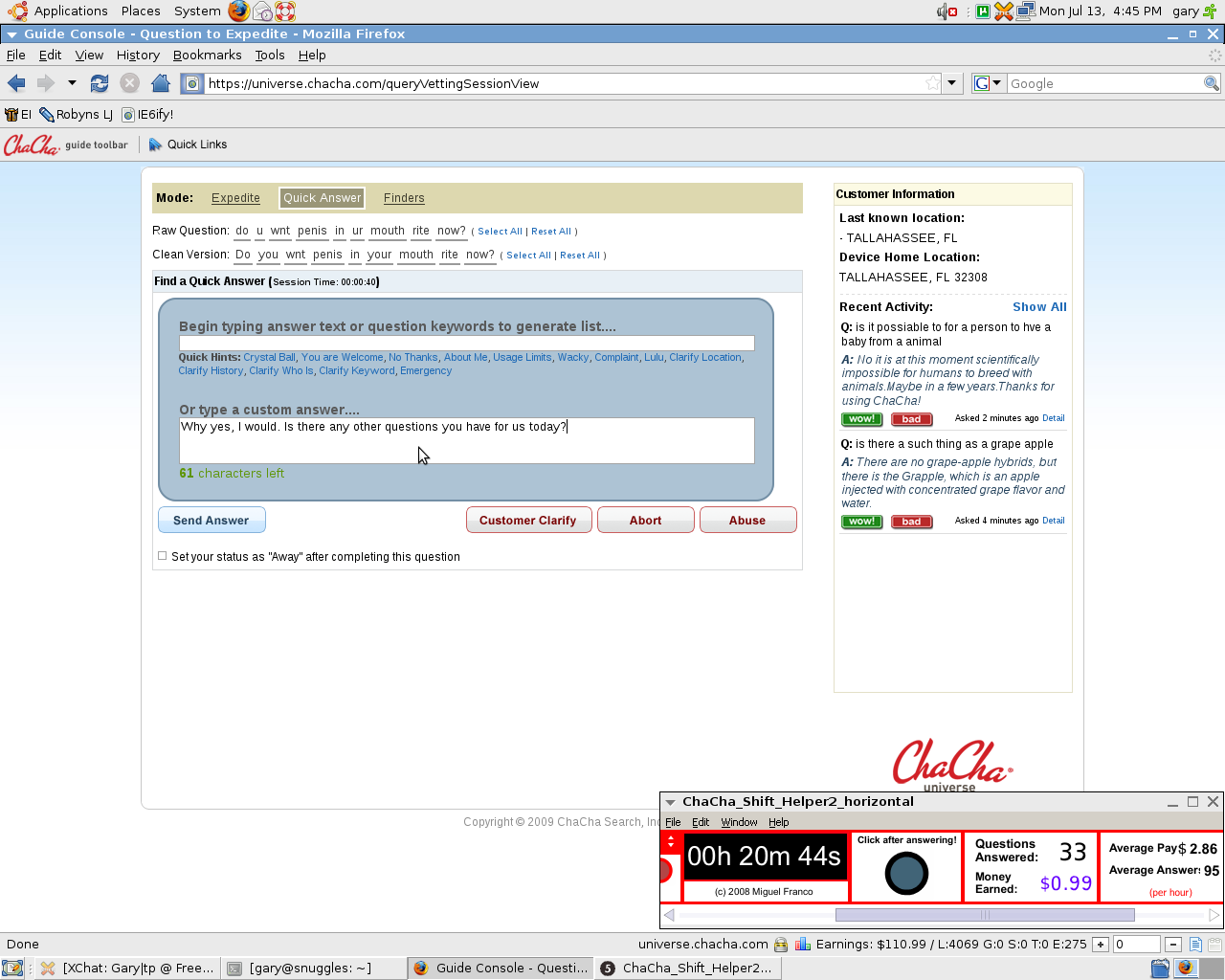The width and height of the screenshot is (1225, 980).
Task: Click the Shift Helper horizontal scrollbar thumb
Action: [985, 915]
